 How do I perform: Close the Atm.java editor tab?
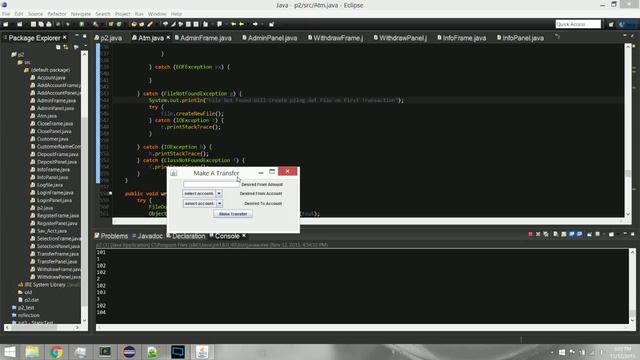point(168,38)
